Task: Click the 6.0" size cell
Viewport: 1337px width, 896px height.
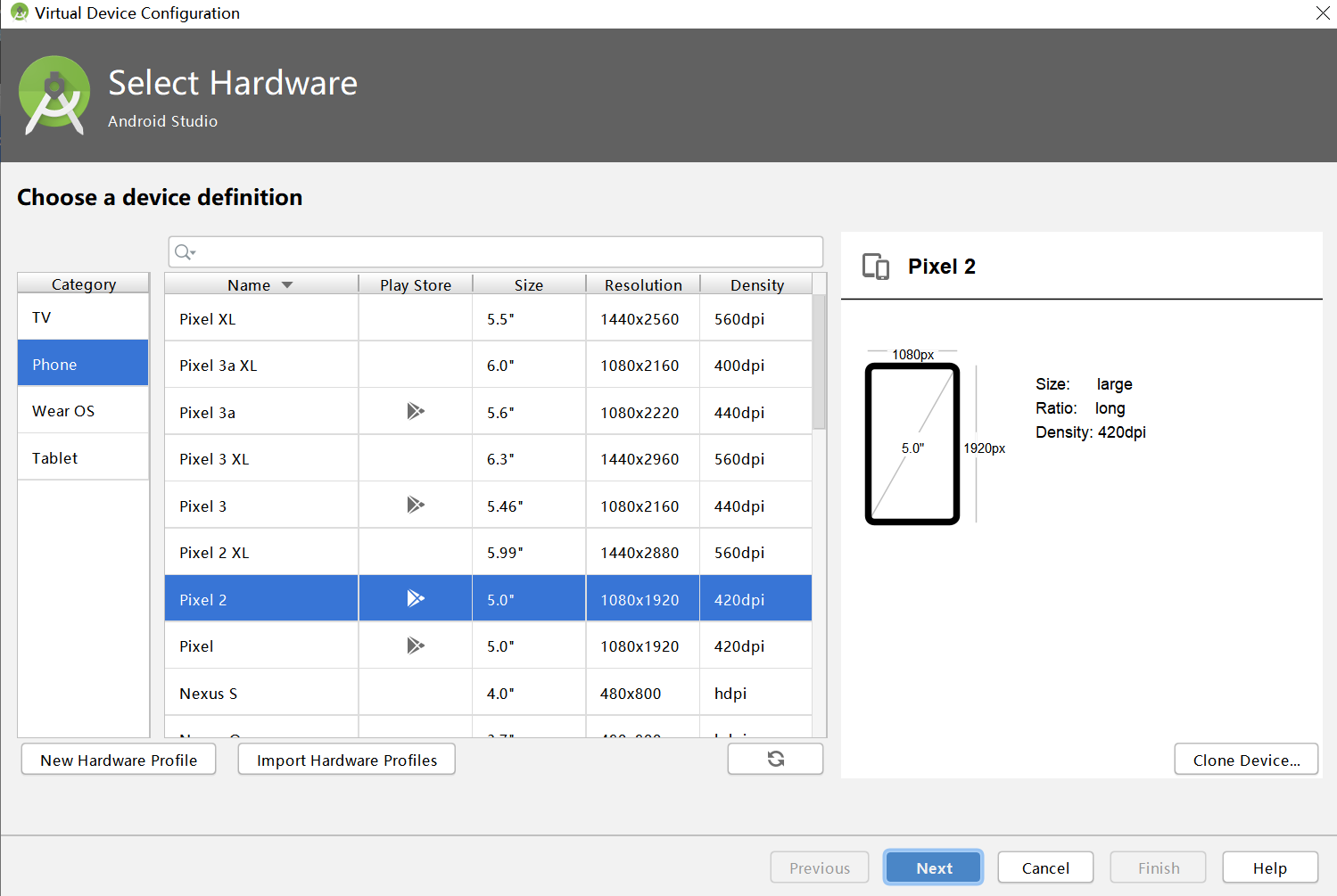Action: click(529, 365)
